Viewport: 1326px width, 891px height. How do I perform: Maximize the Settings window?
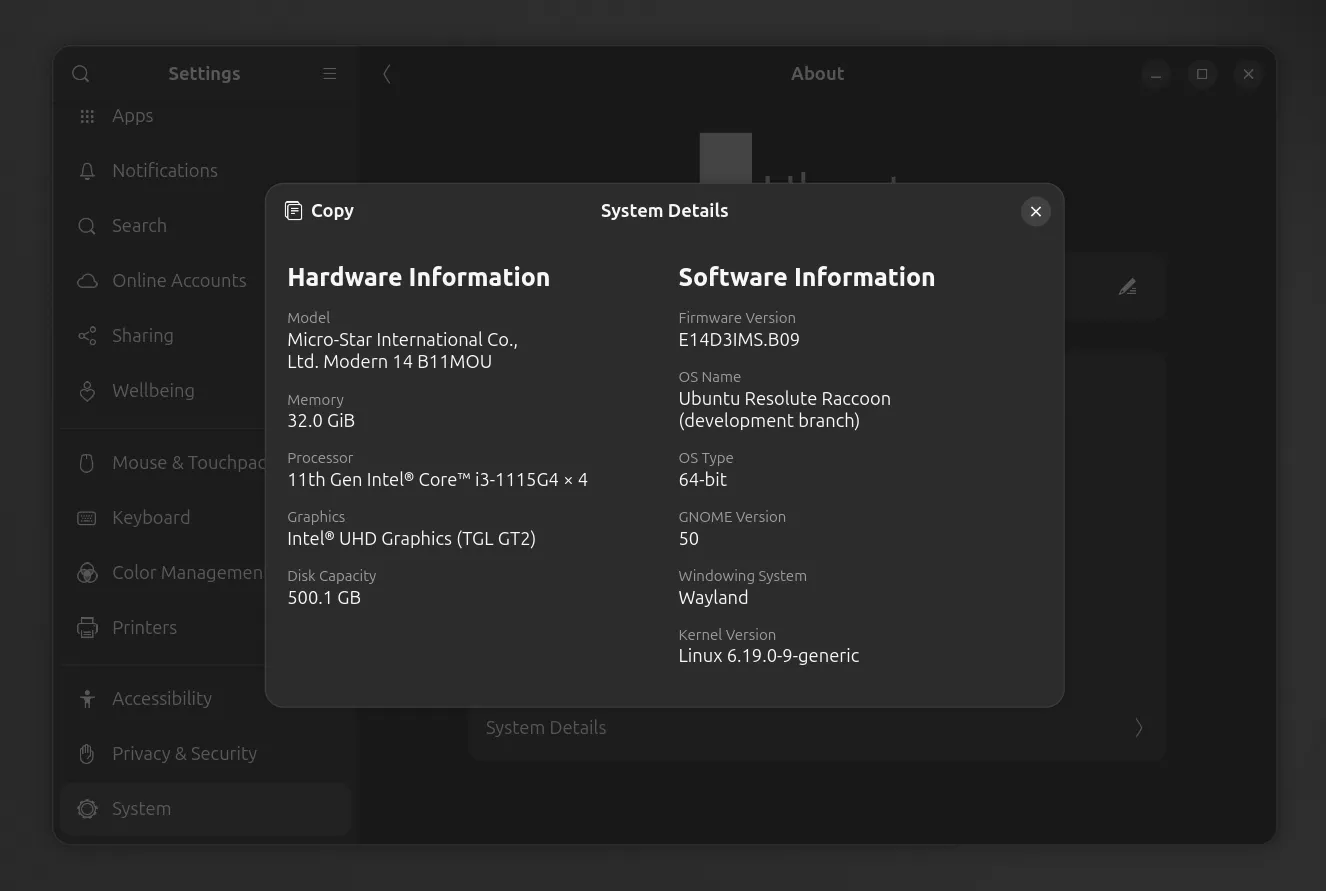pyautogui.click(x=1202, y=74)
